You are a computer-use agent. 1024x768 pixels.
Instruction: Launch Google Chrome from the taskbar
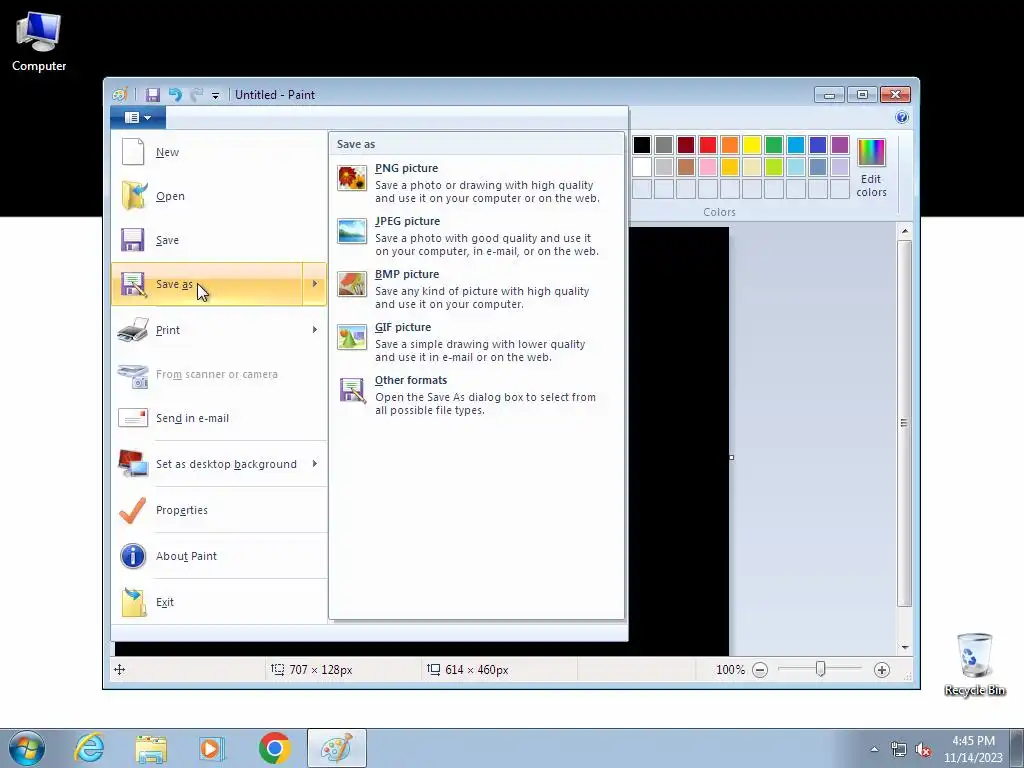click(274, 748)
